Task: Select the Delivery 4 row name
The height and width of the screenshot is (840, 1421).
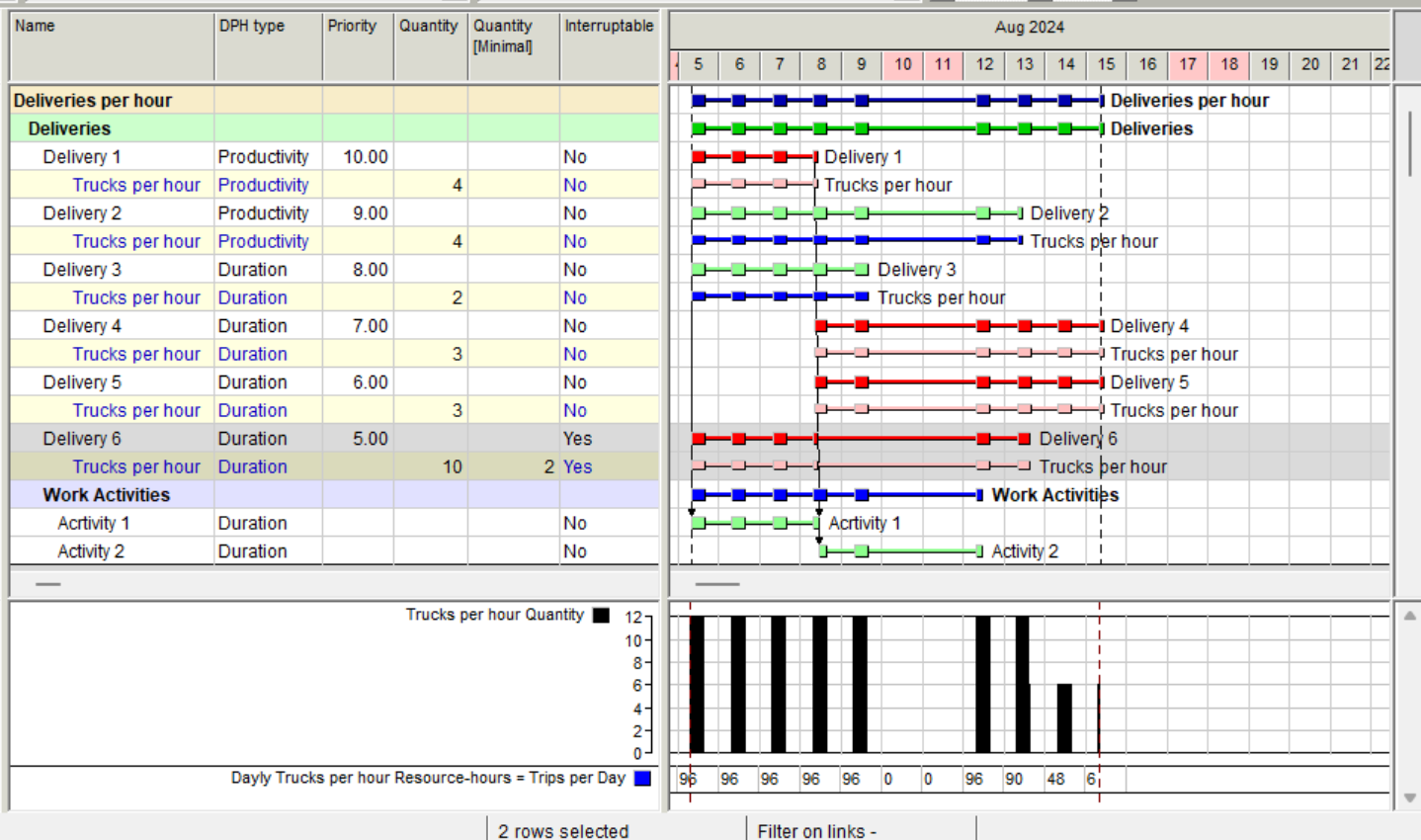Action: pos(82,326)
